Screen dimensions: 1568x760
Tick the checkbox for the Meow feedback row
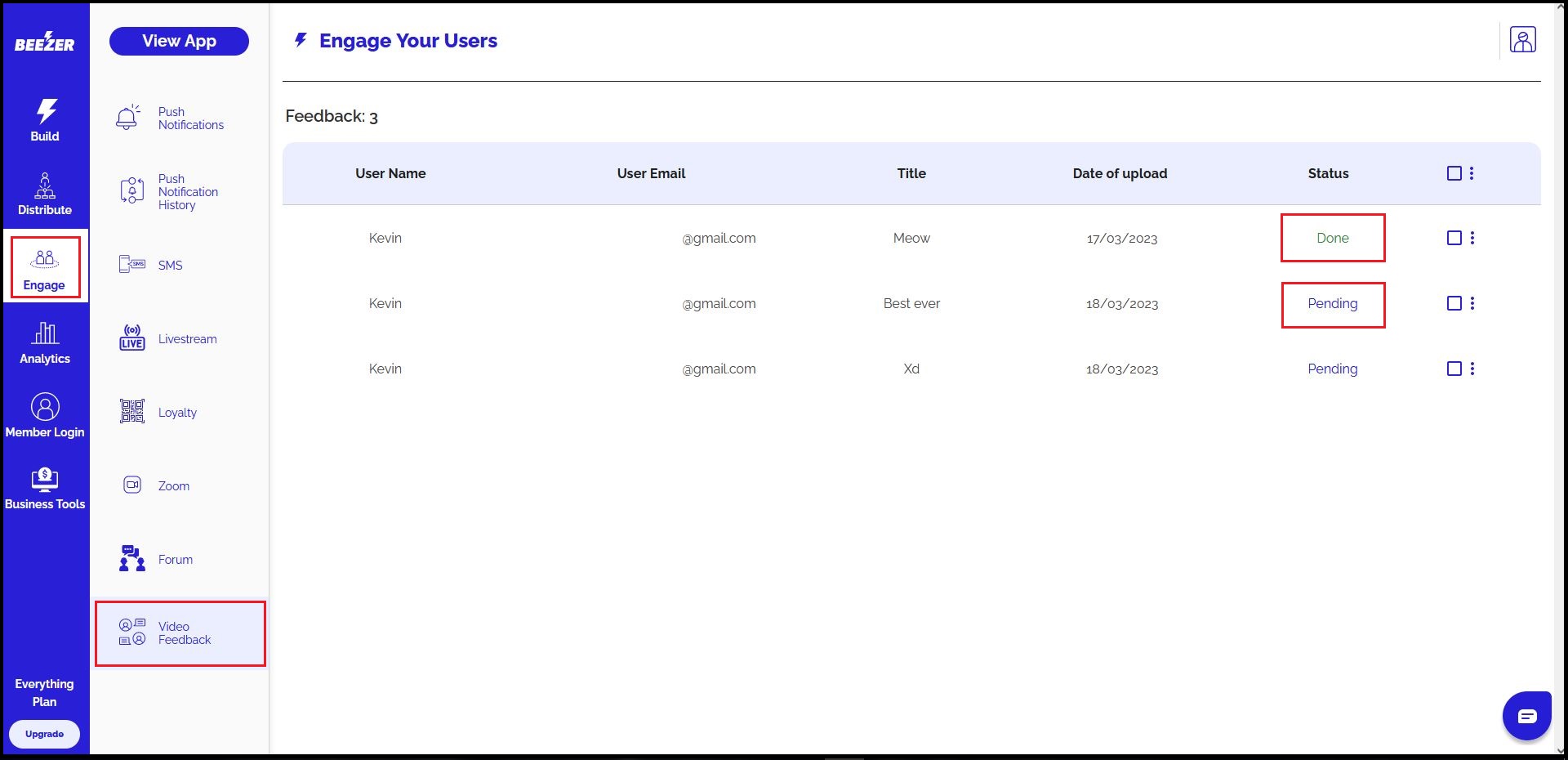point(1454,238)
